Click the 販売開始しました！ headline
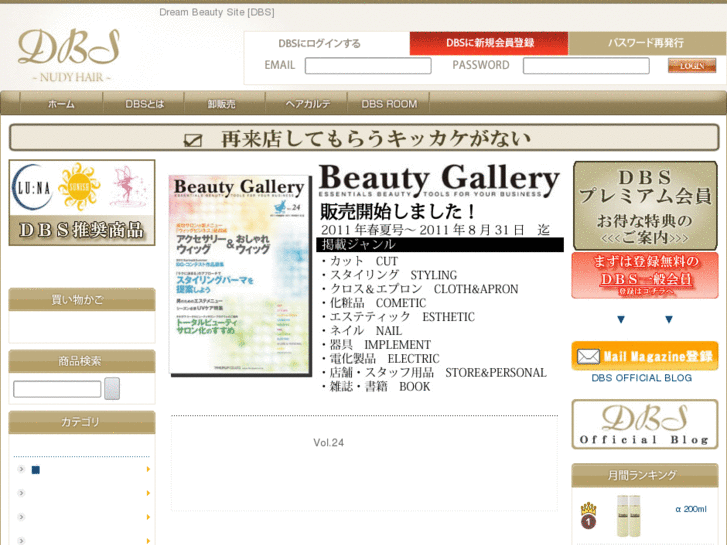This screenshot has width=727, height=545. point(398,212)
